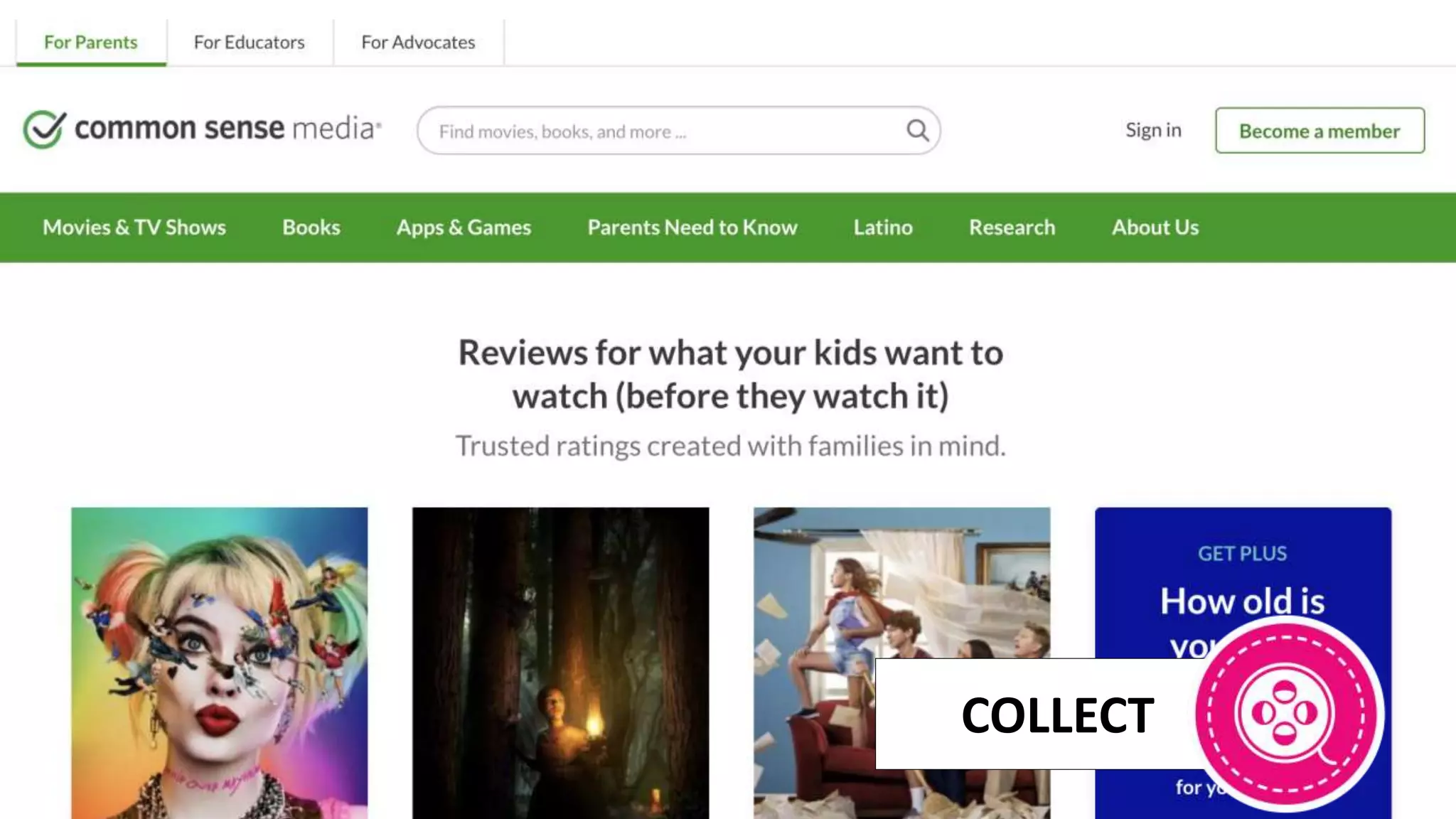Focus the Find movies, books search field
The height and width of the screenshot is (819, 1456).
(x=679, y=131)
